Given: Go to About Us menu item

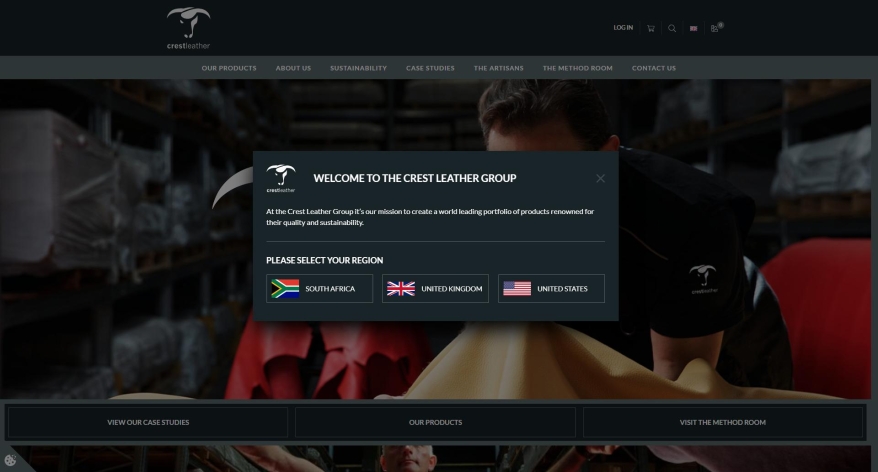Looking at the screenshot, I should coord(293,68).
